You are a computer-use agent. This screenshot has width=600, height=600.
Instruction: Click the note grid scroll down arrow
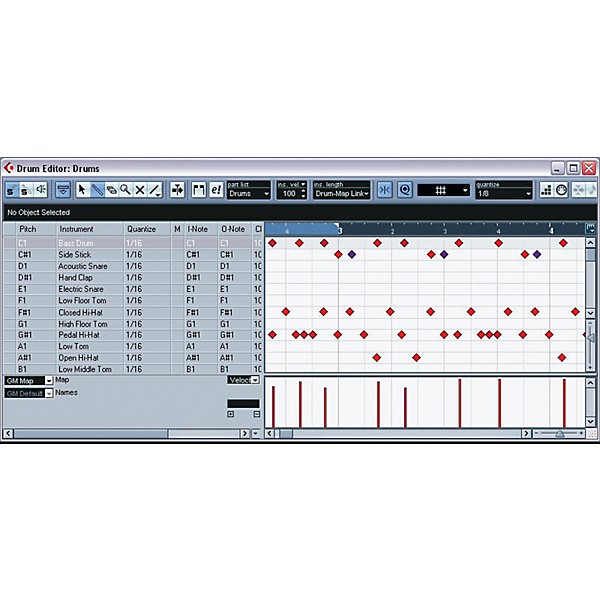point(590,313)
